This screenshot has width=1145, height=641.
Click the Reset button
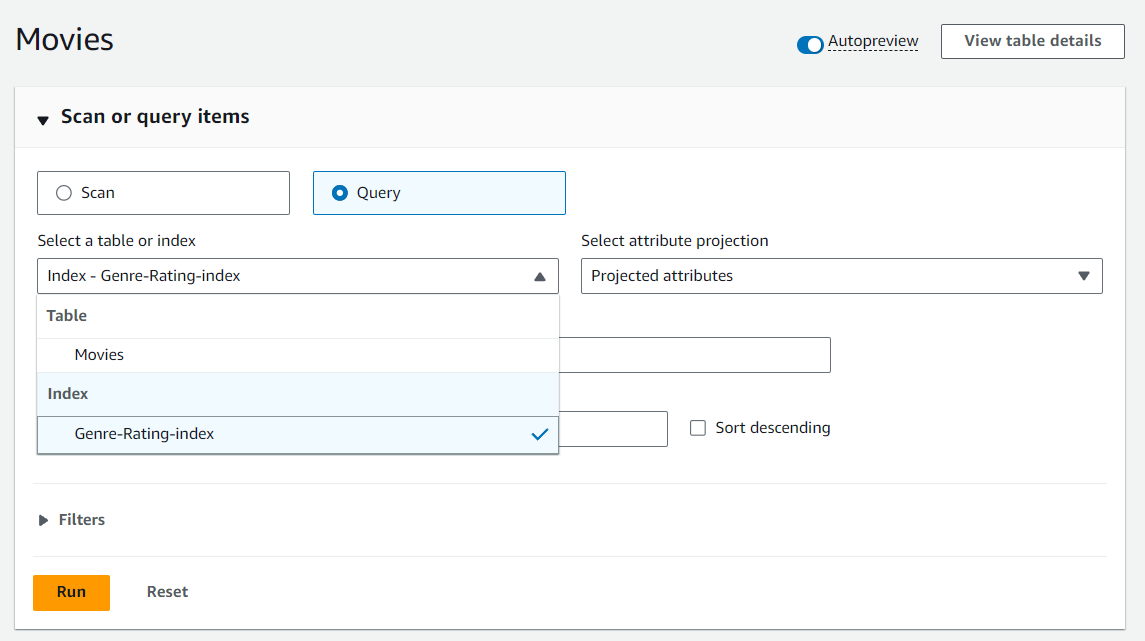pos(167,592)
